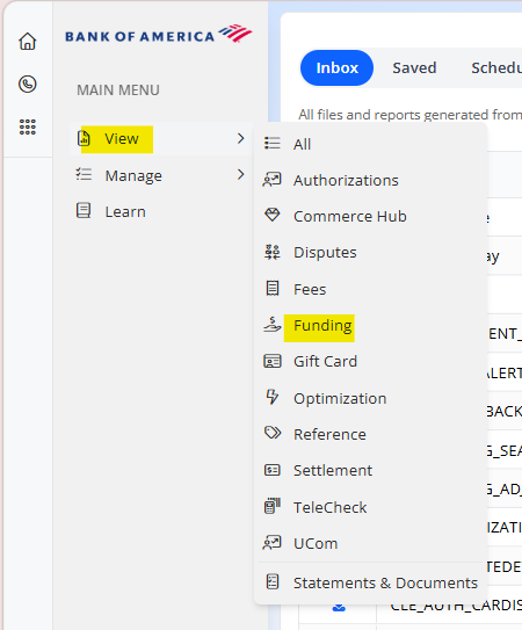522x630 pixels.
Task: Click the MAIN MENU heading text
Action: tap(118, 90)
